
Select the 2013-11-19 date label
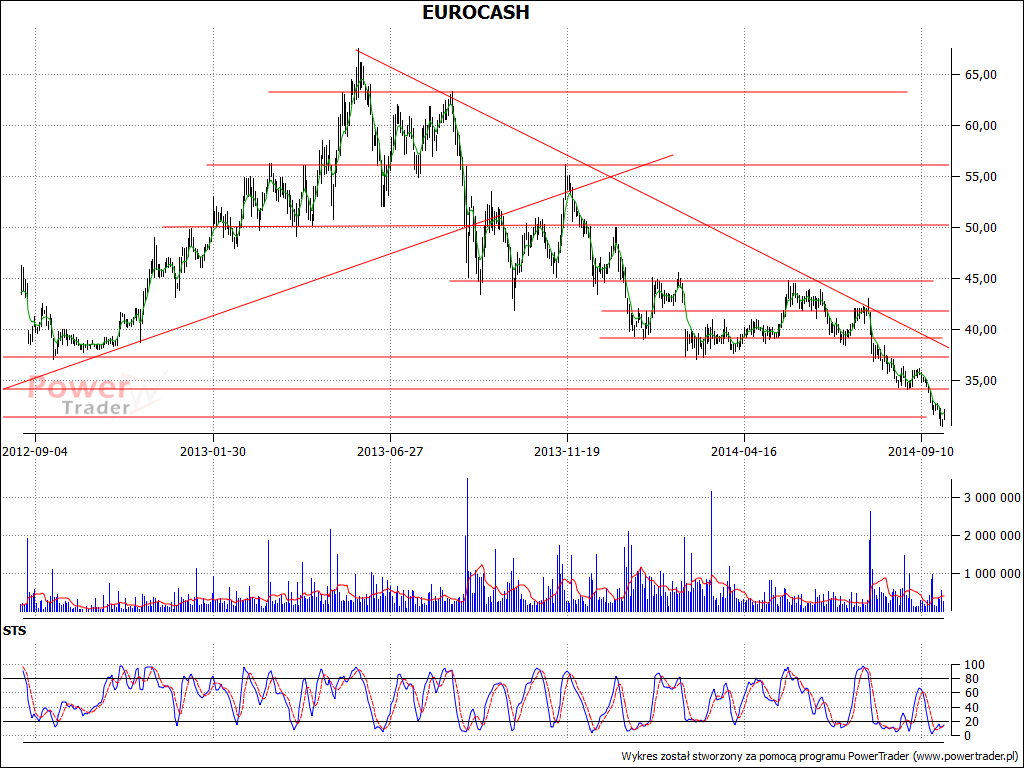pos(567,451)
